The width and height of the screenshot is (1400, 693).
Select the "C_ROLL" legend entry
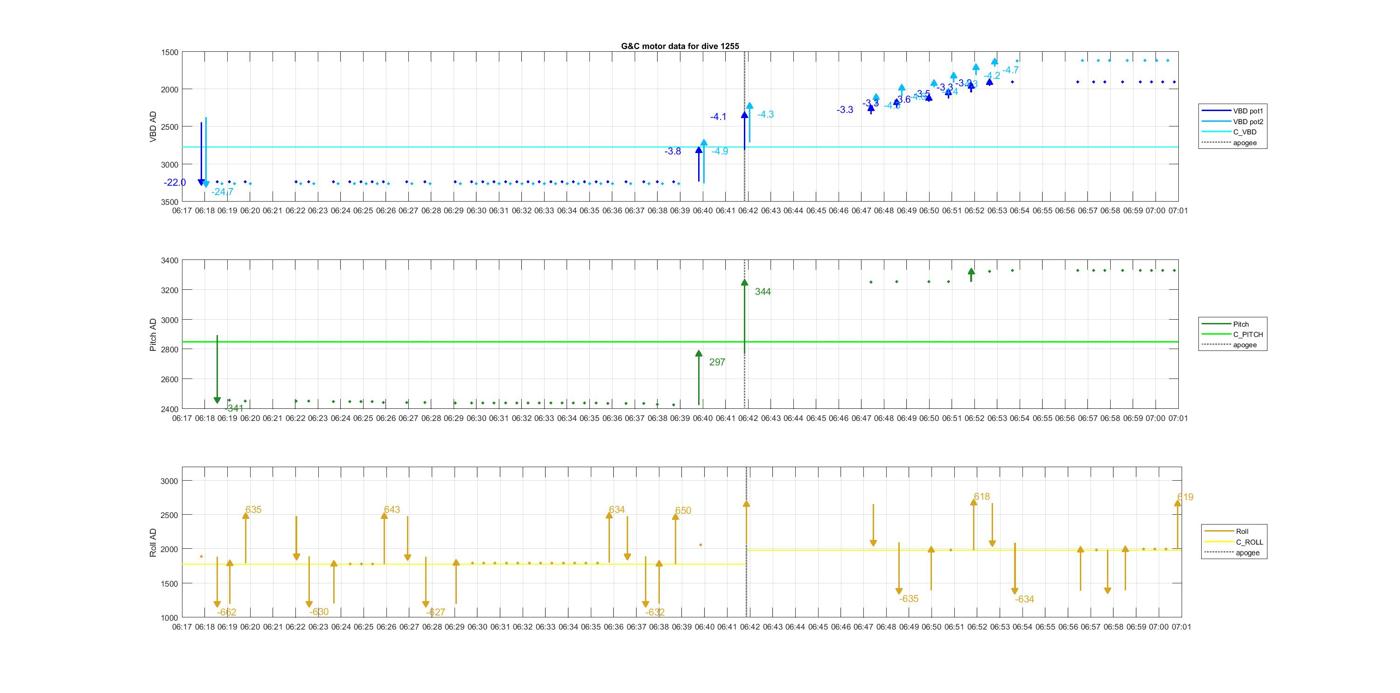1249,542
